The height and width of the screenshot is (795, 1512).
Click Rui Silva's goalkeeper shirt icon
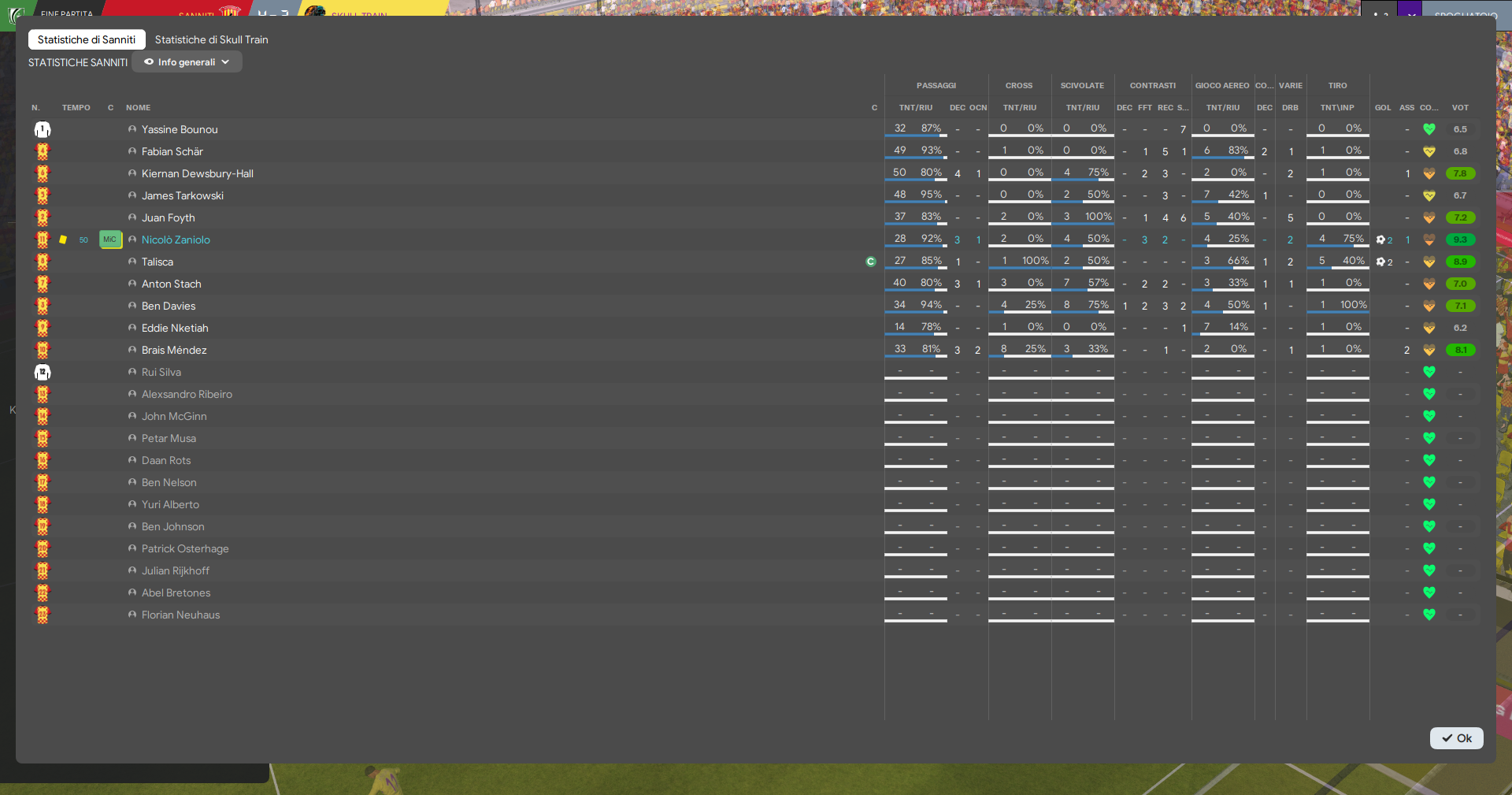43,372
